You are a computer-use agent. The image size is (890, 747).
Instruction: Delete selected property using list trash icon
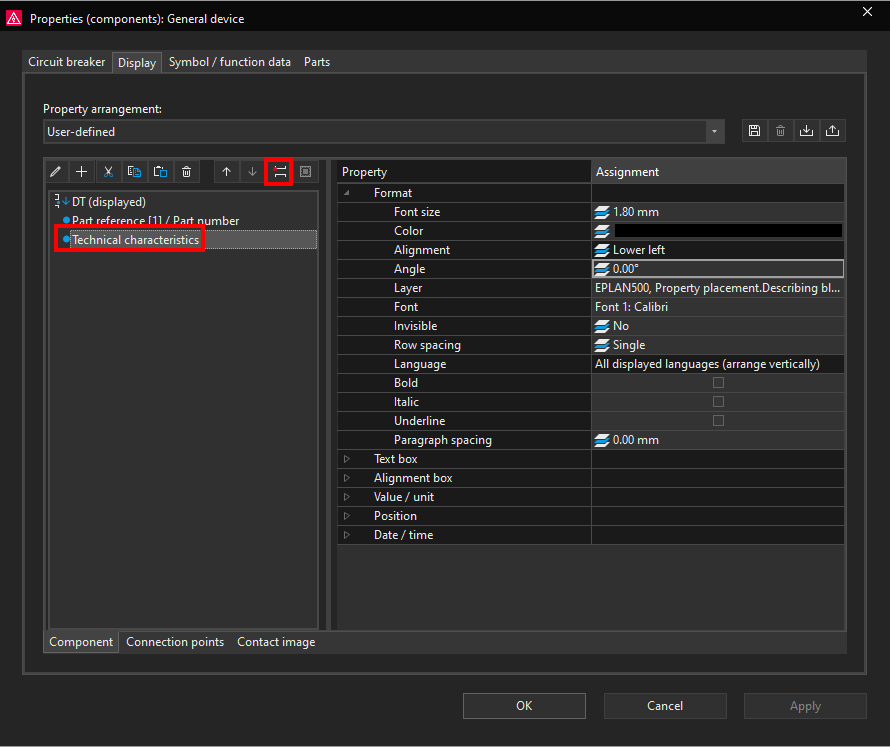(x=186, y=172)
